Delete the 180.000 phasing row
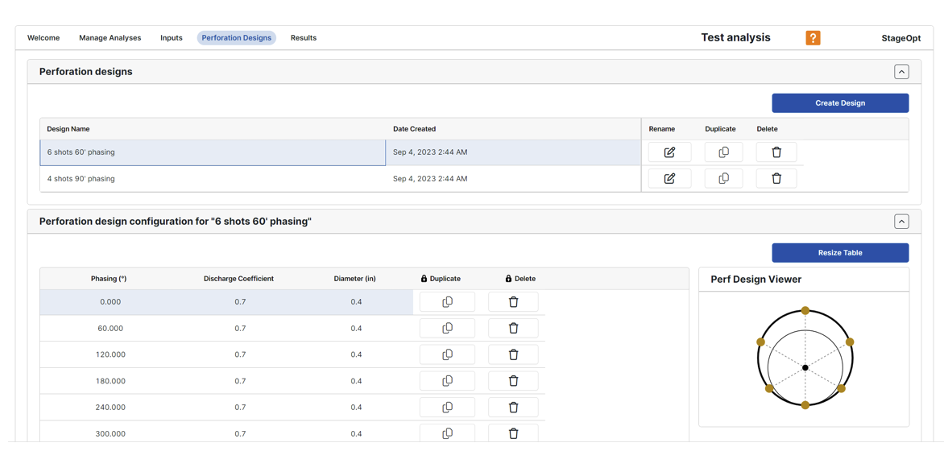This screenshot has width=950, height=464. click(x=513, y=380)
